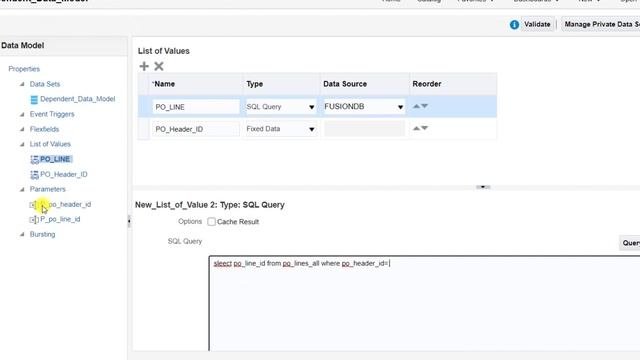Select Dependent_Data_Model data set in tree
The height and width of the screenshot is (360, 640).
point(78,99)
